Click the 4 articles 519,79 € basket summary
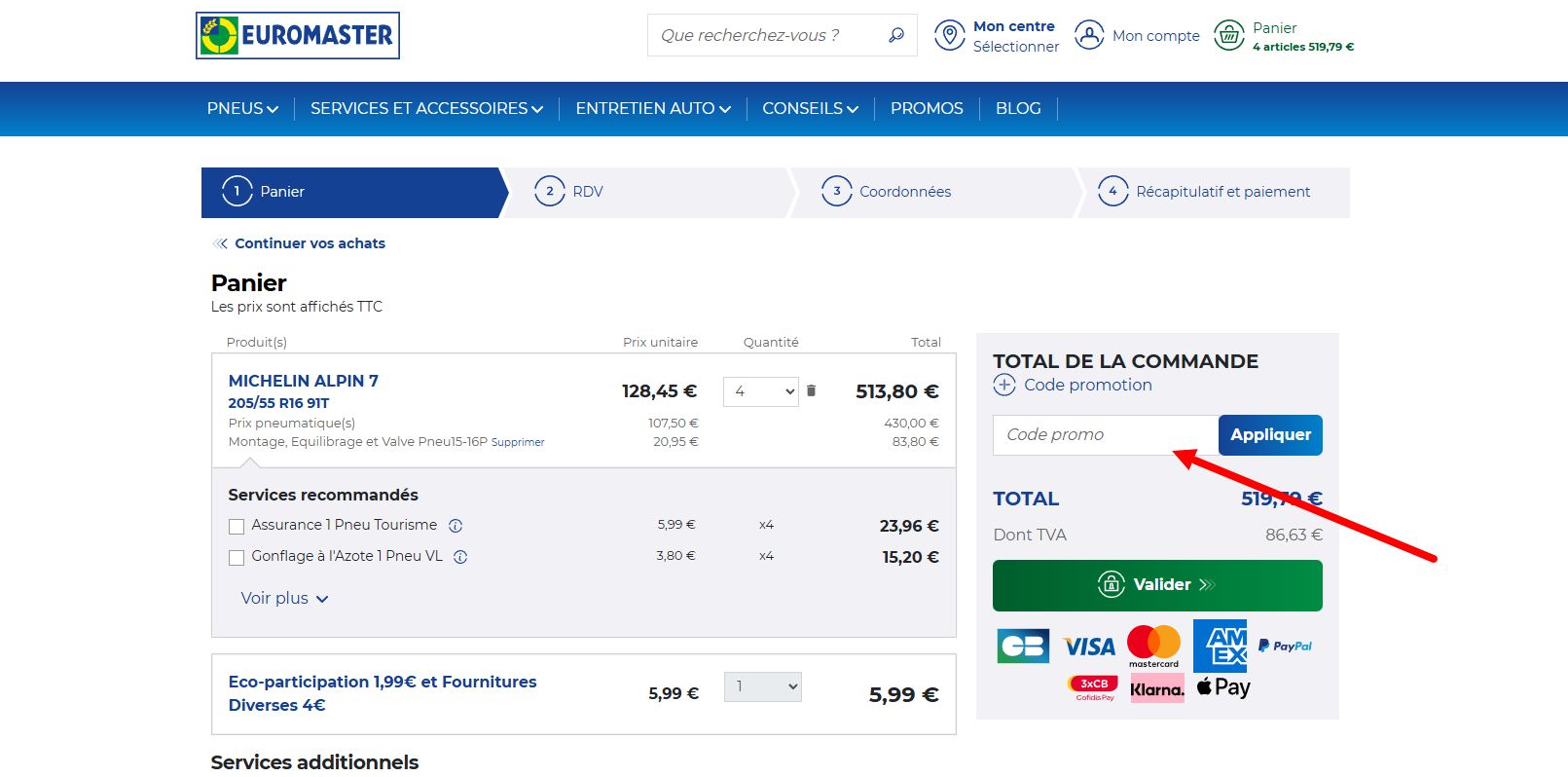Image resolution: width=1568 pixels, height=777 pixels. pos(1303,47)
